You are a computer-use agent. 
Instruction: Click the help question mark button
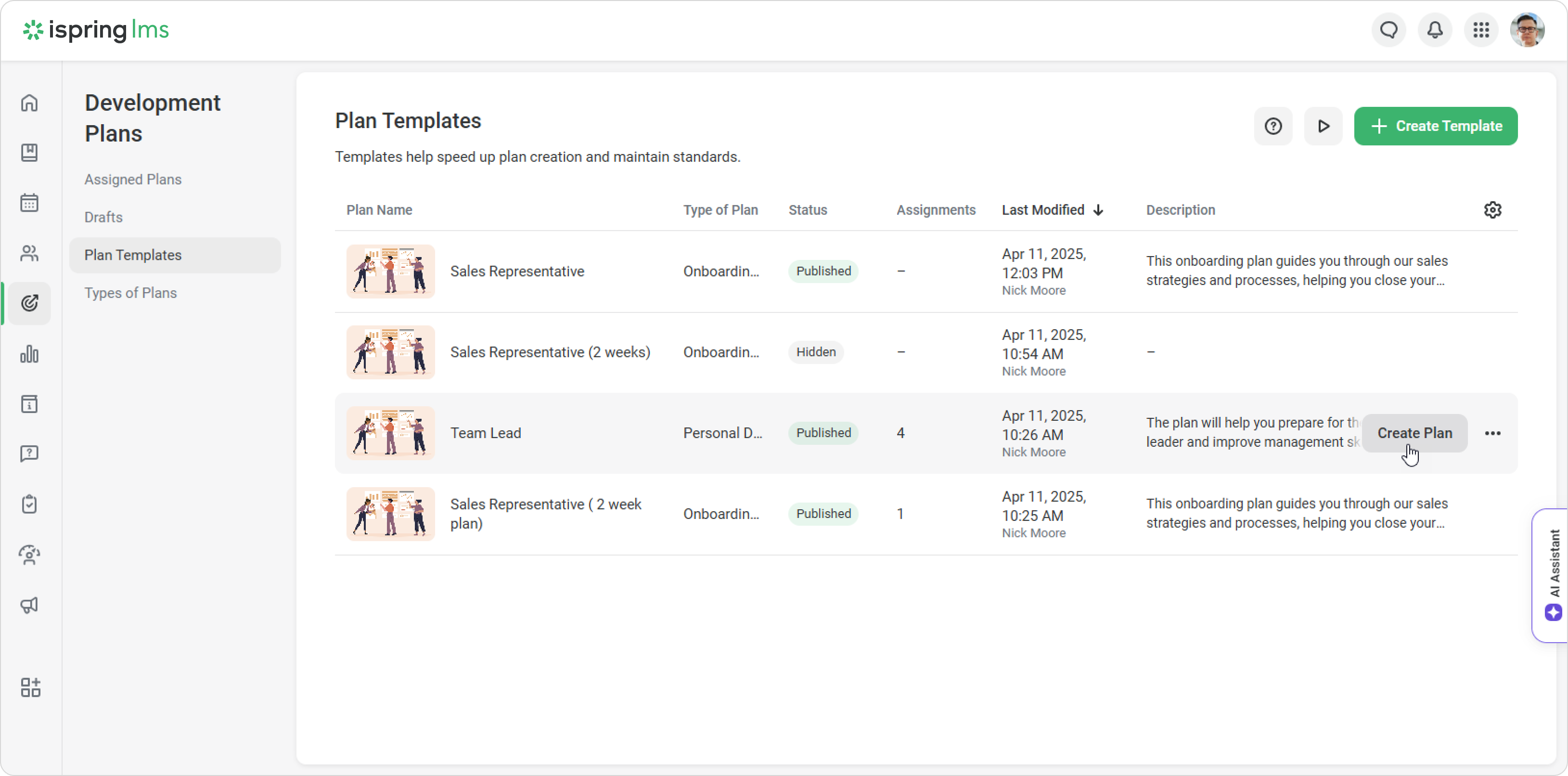pos(1273,126)
